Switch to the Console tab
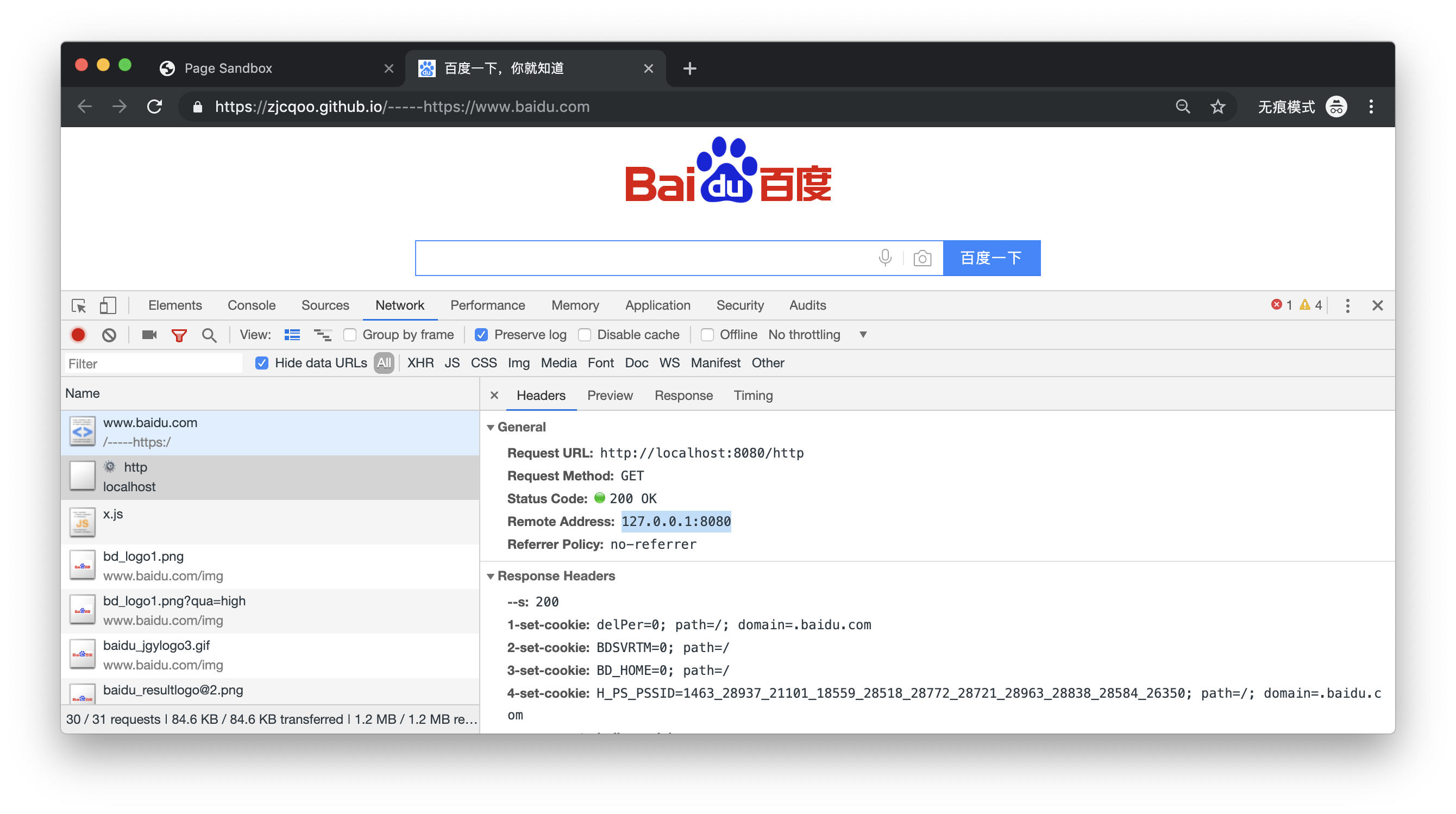The width and height of the screenshot is (1456, 814). (x=251, y=305)
